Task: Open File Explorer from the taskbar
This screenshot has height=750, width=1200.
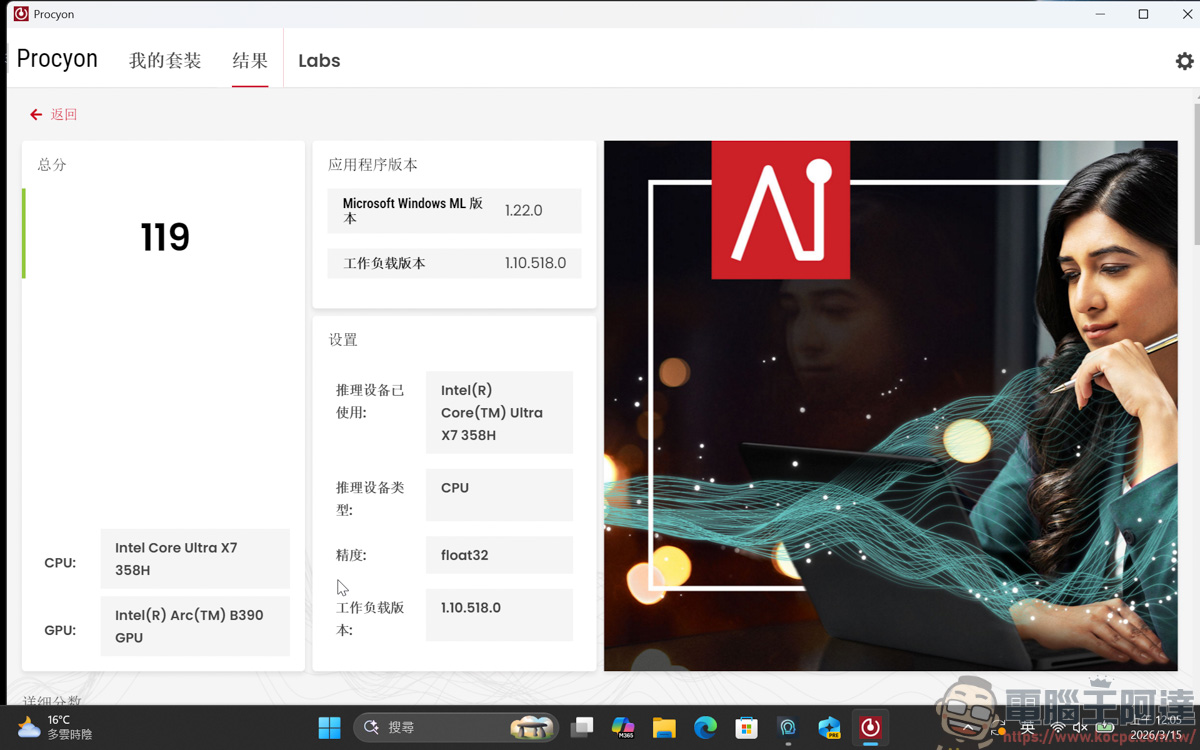Action: coord(664,728)
